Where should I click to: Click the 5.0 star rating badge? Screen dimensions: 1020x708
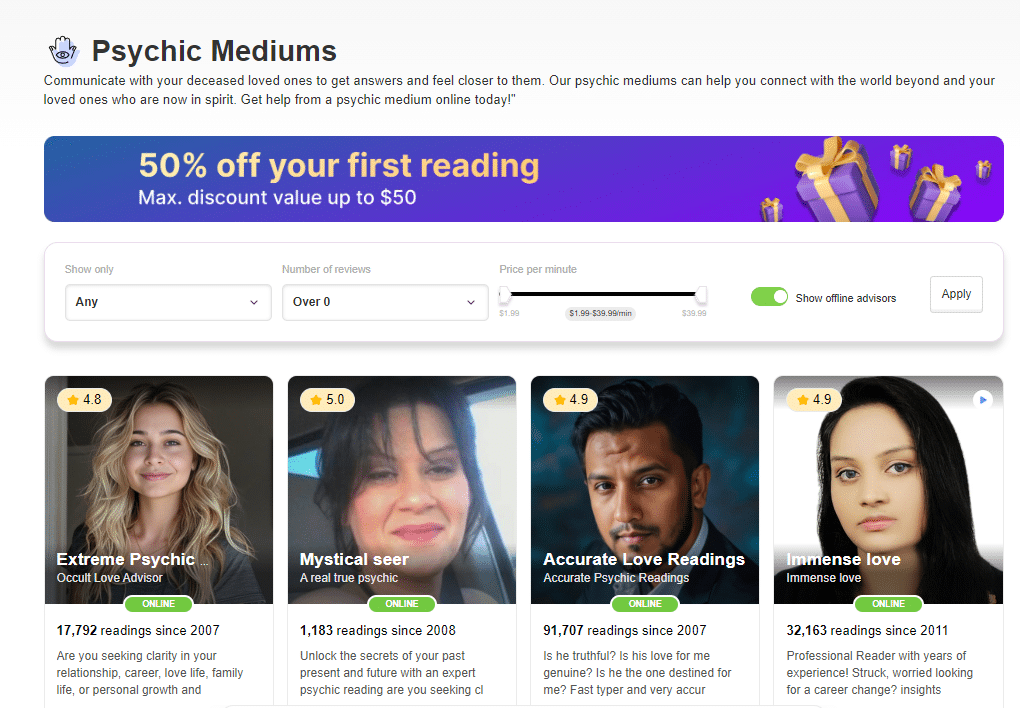(x=327, y=400)
